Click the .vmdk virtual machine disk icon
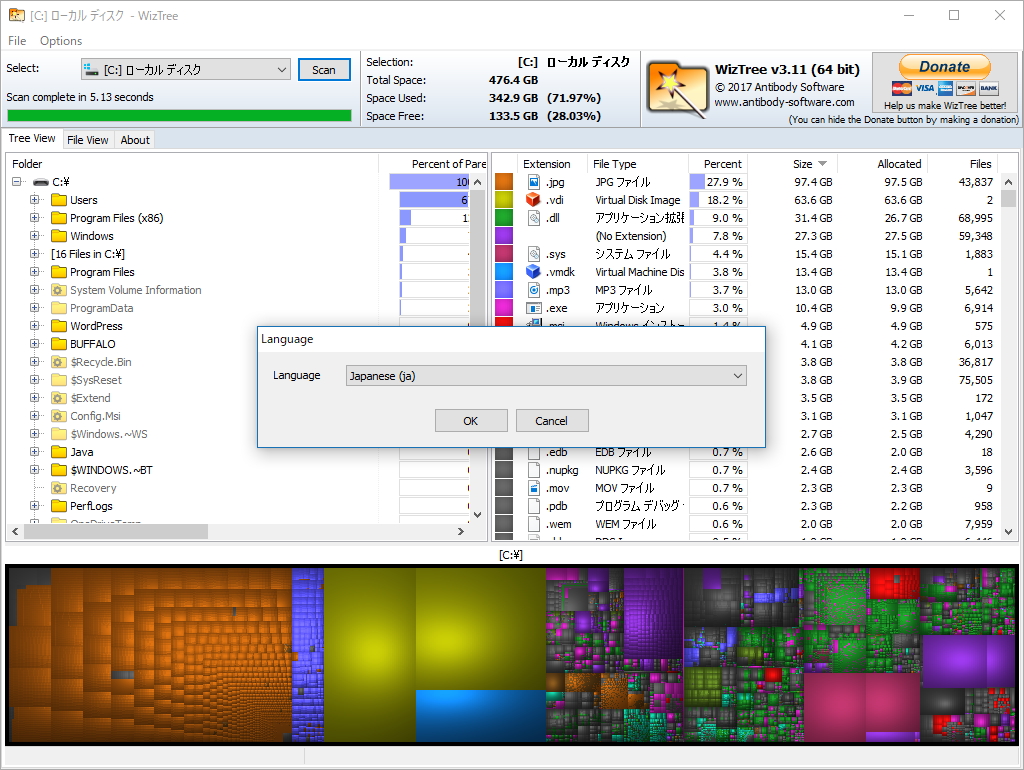 534,272
